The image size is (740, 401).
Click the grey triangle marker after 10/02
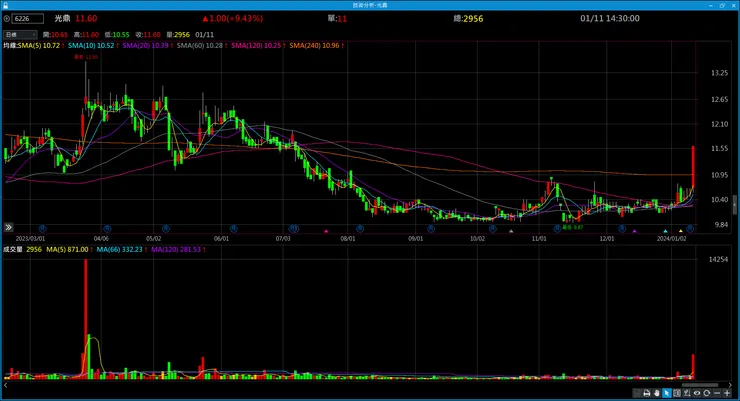point(511,231)
